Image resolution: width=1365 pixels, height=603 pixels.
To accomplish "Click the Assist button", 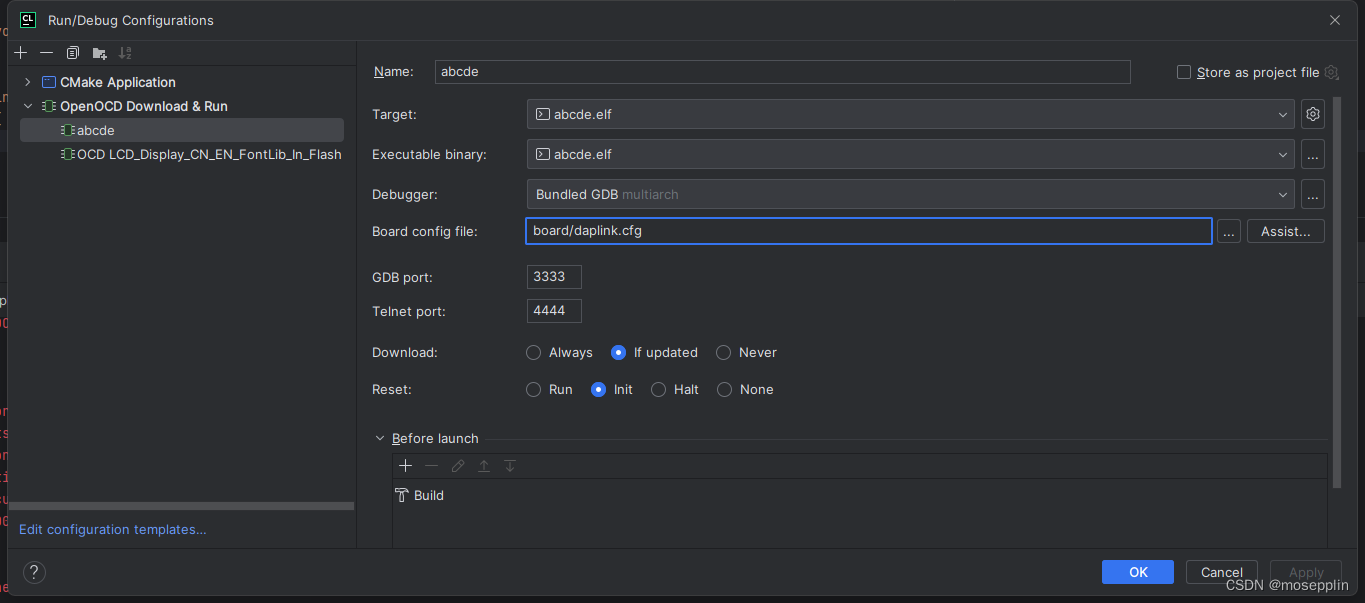I will point(1285,230).
